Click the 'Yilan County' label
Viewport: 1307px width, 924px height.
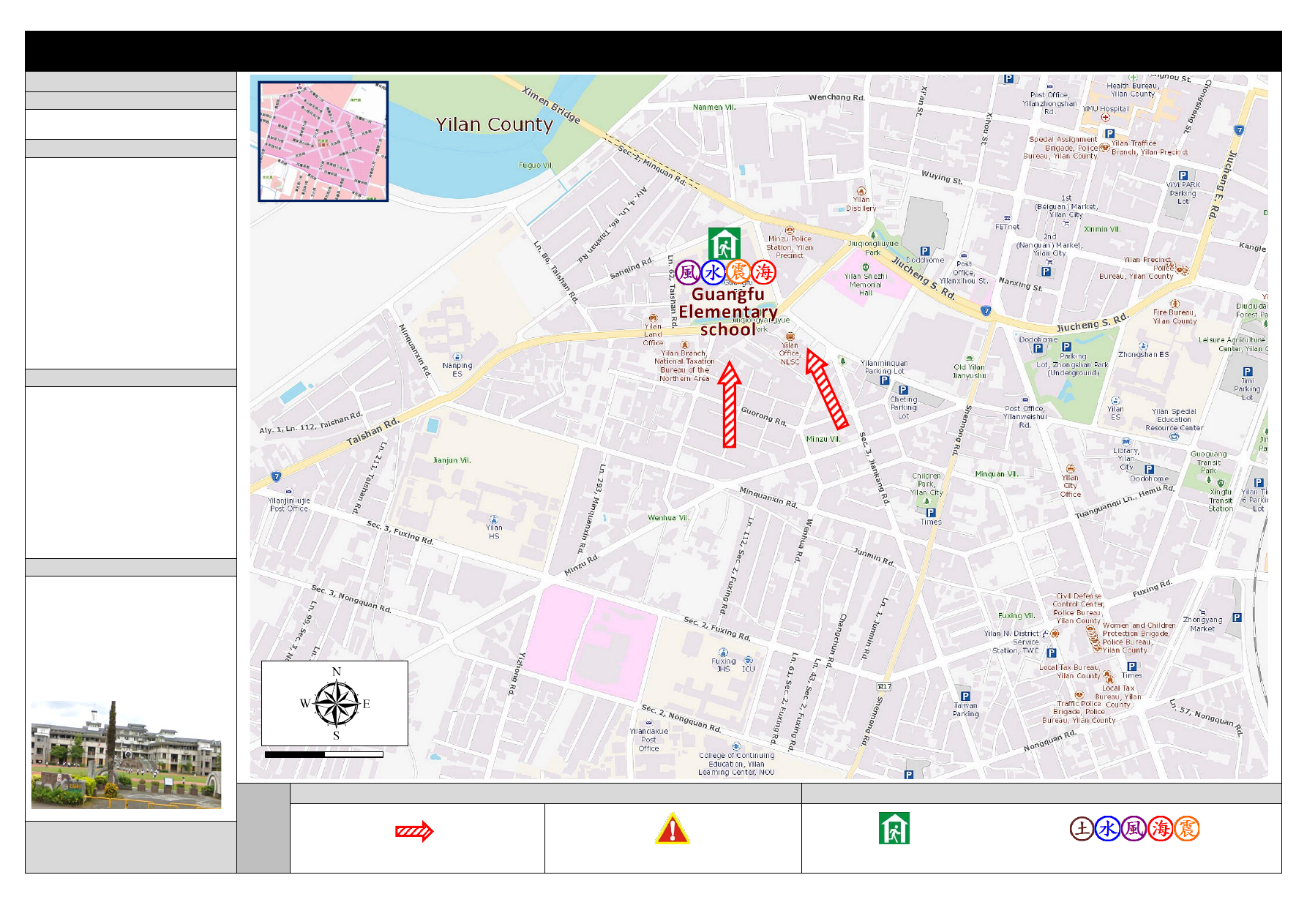coord(494,124)
